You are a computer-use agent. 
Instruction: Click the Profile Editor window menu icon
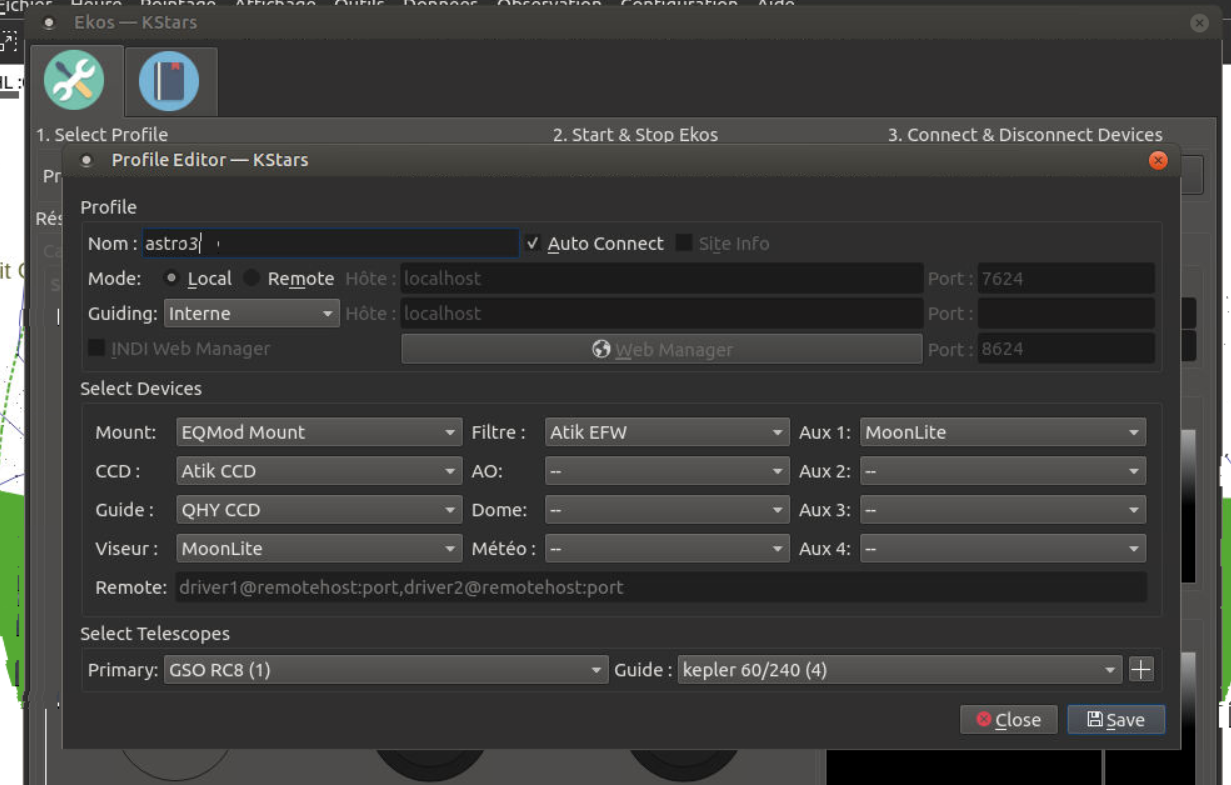(x=86, y=160)
